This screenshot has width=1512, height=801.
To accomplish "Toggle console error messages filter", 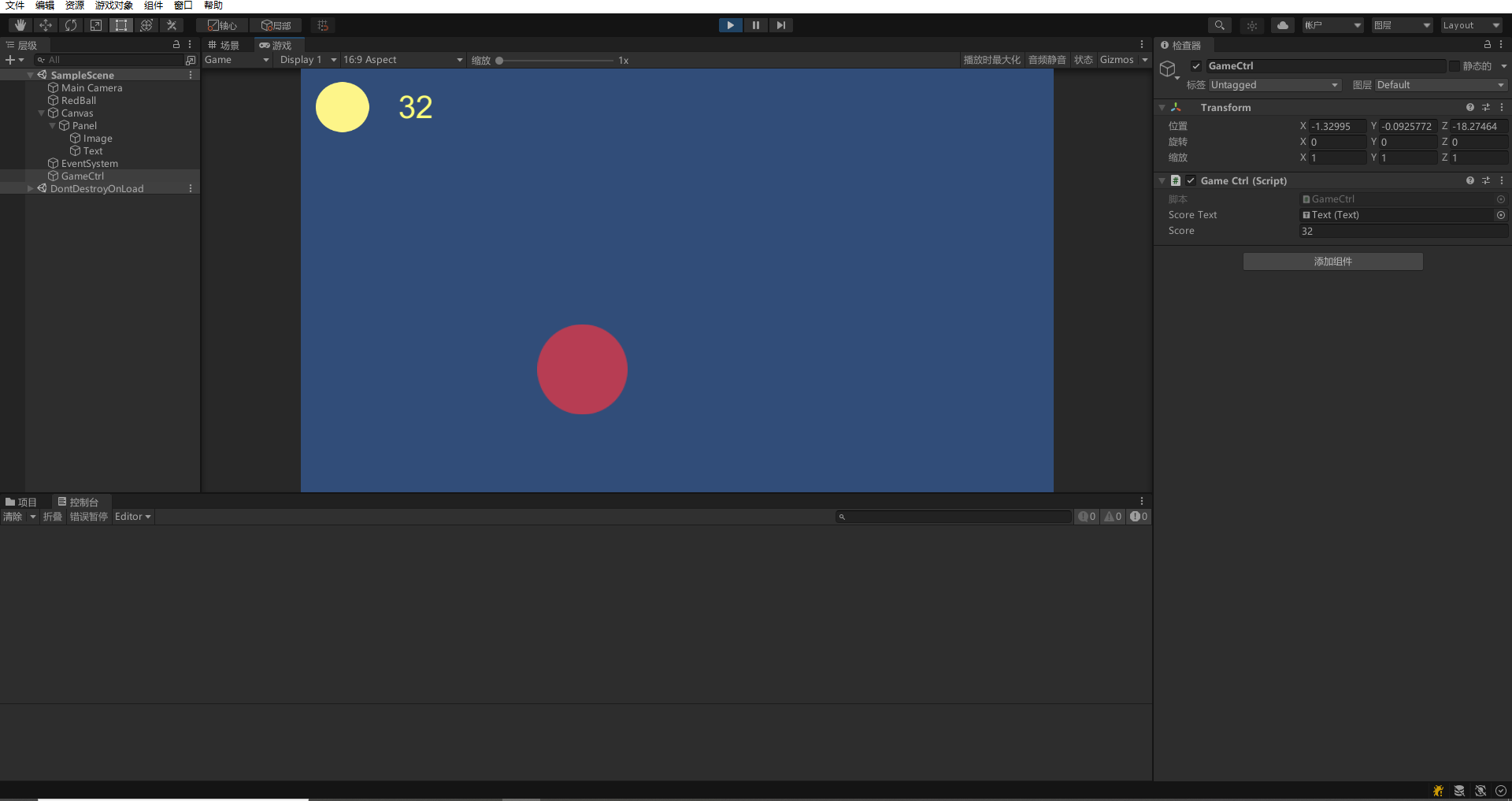I will (1139, 517).
